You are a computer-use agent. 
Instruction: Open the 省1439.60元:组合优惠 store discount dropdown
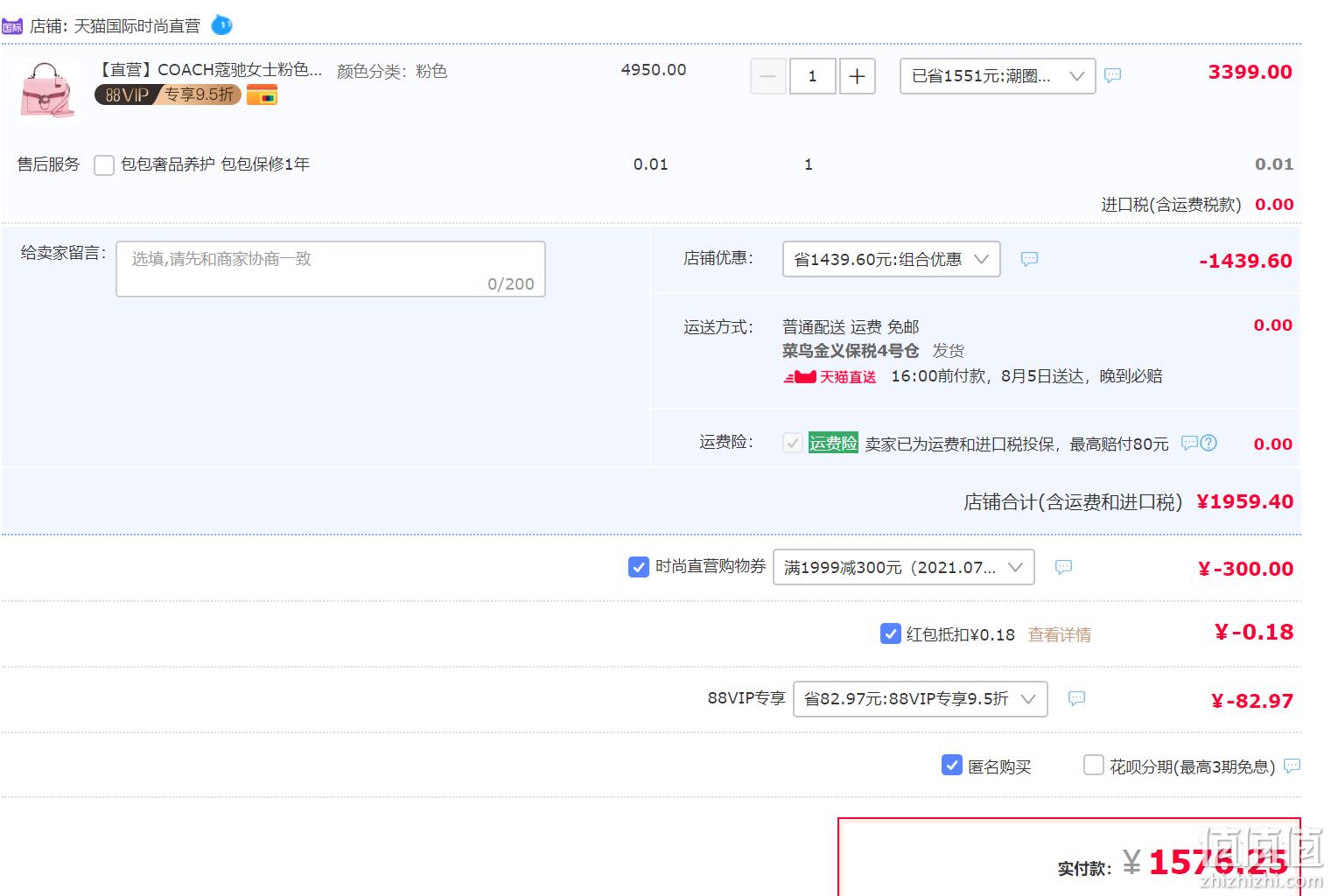tap(891, 259)
